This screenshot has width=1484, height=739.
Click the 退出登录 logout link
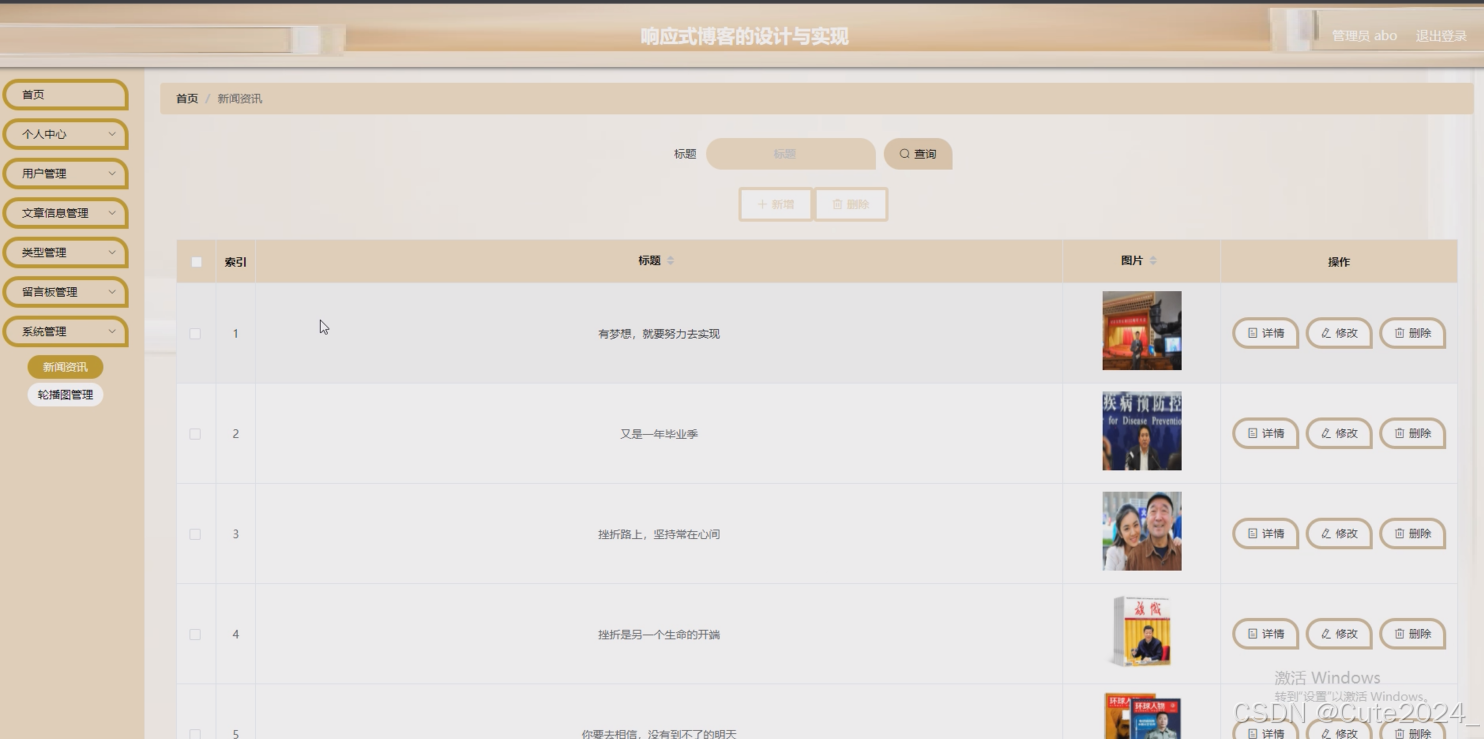tap(1441, 36)
